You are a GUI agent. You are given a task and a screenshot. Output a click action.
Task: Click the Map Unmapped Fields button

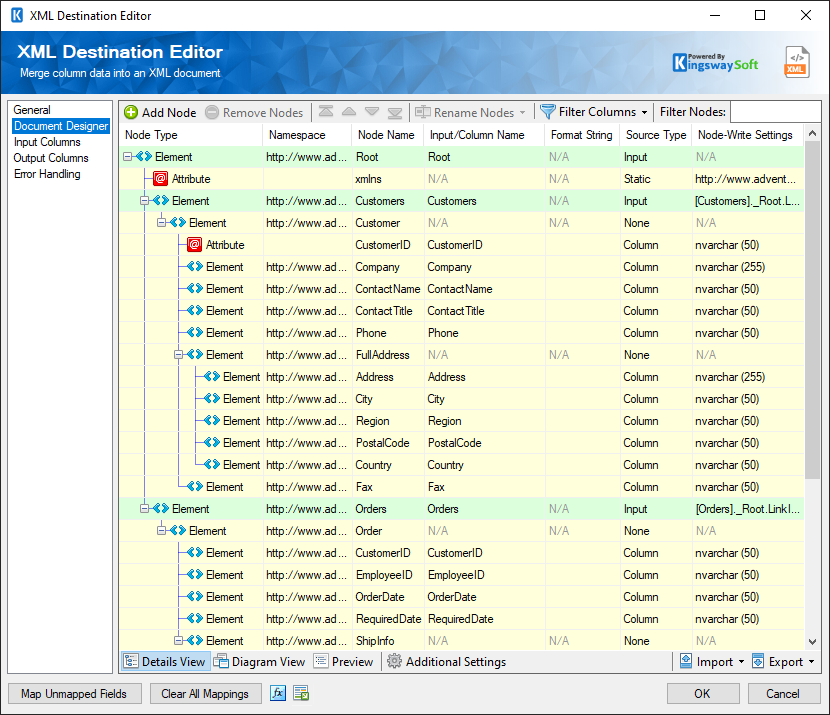point(74,693)
